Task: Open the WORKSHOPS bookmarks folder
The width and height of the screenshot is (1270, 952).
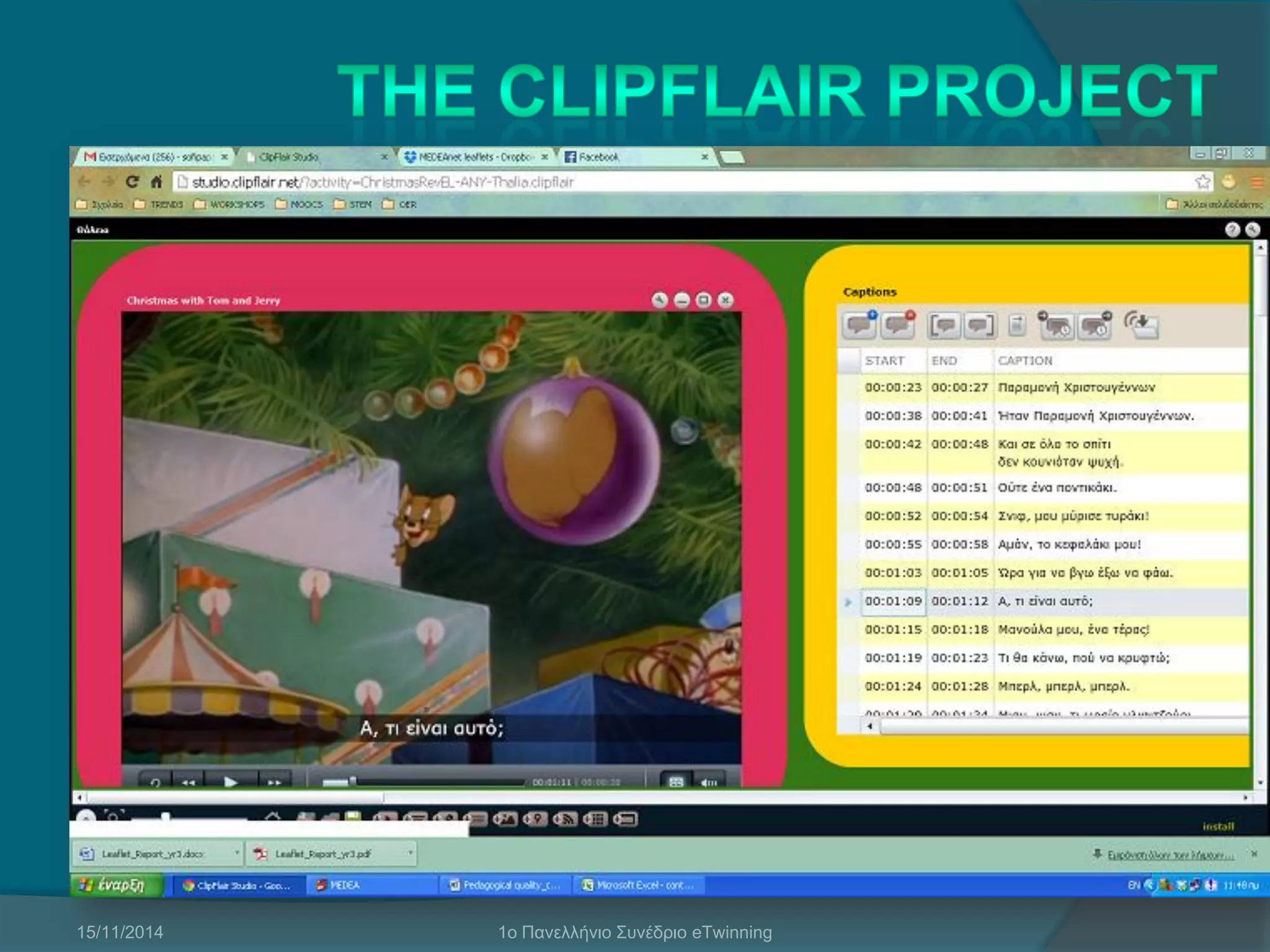Action: tap(229, 205)
